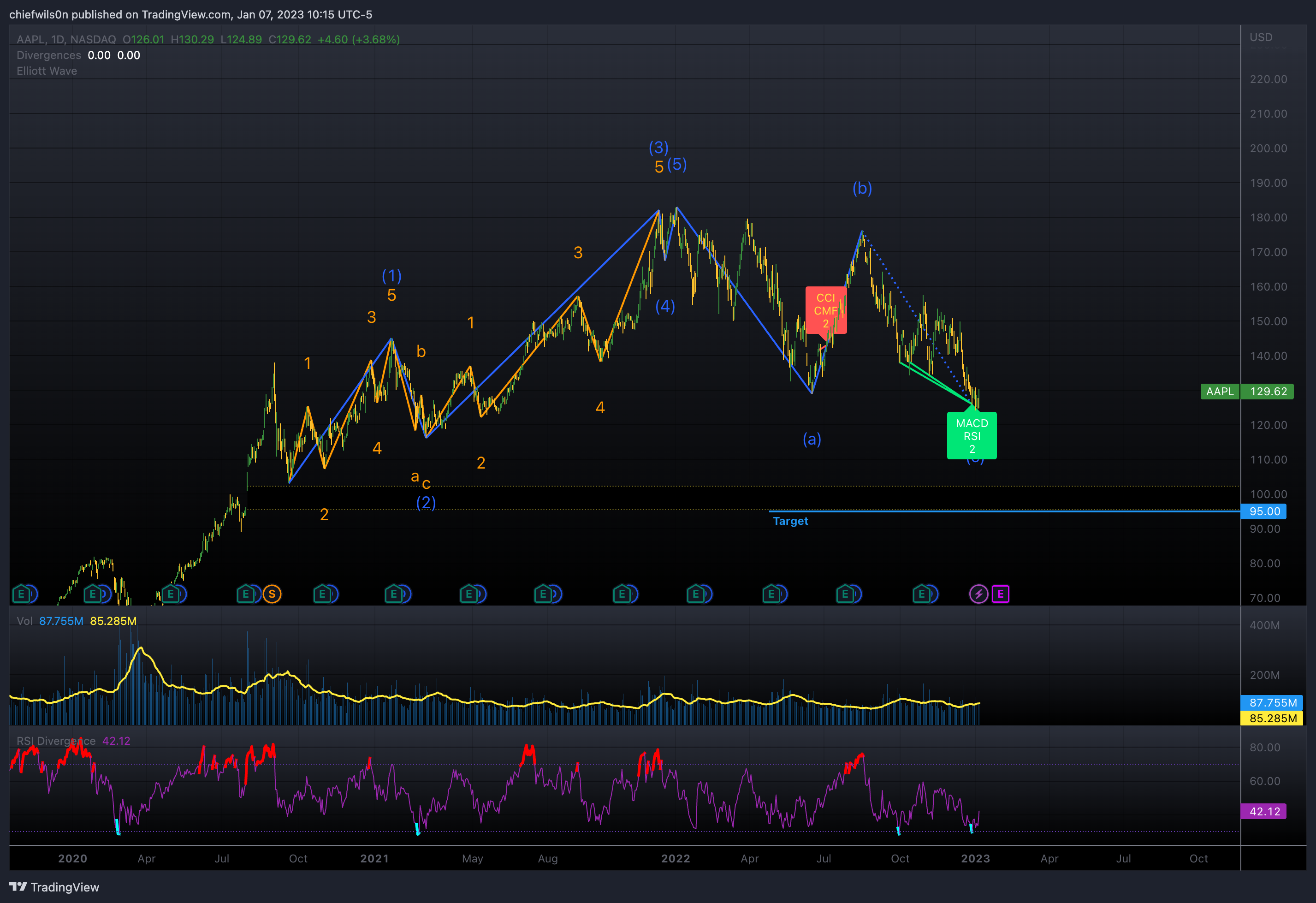The height and width of the screenshot is (903, 1316).
Task: Click the USD currency label on price axis
Action: point(1261,37)
